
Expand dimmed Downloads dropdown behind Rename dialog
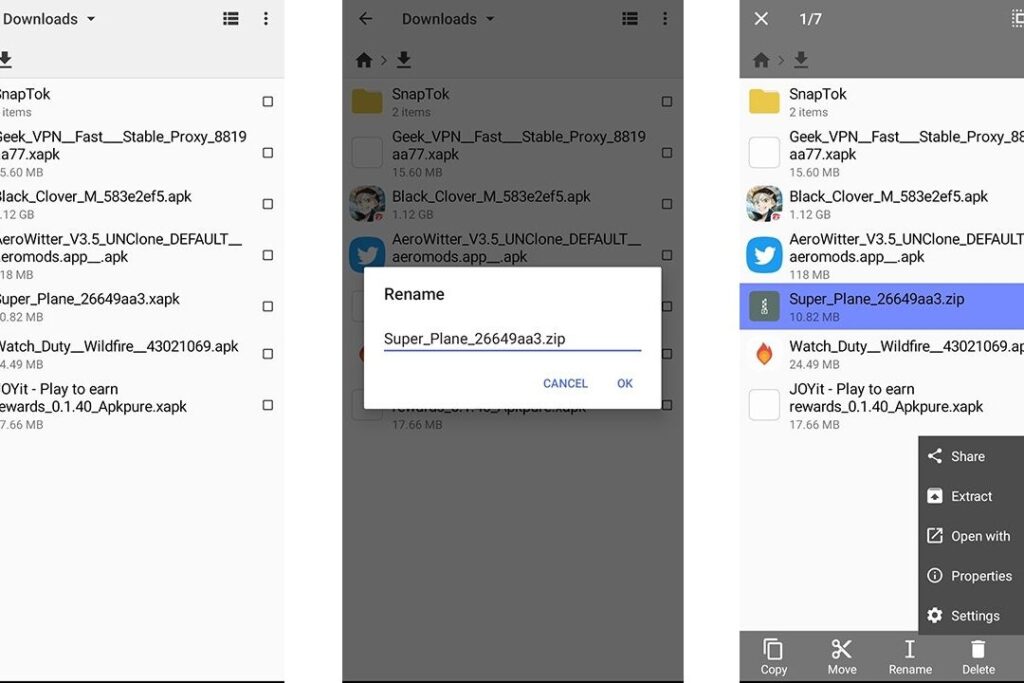[x=489, y=19]
